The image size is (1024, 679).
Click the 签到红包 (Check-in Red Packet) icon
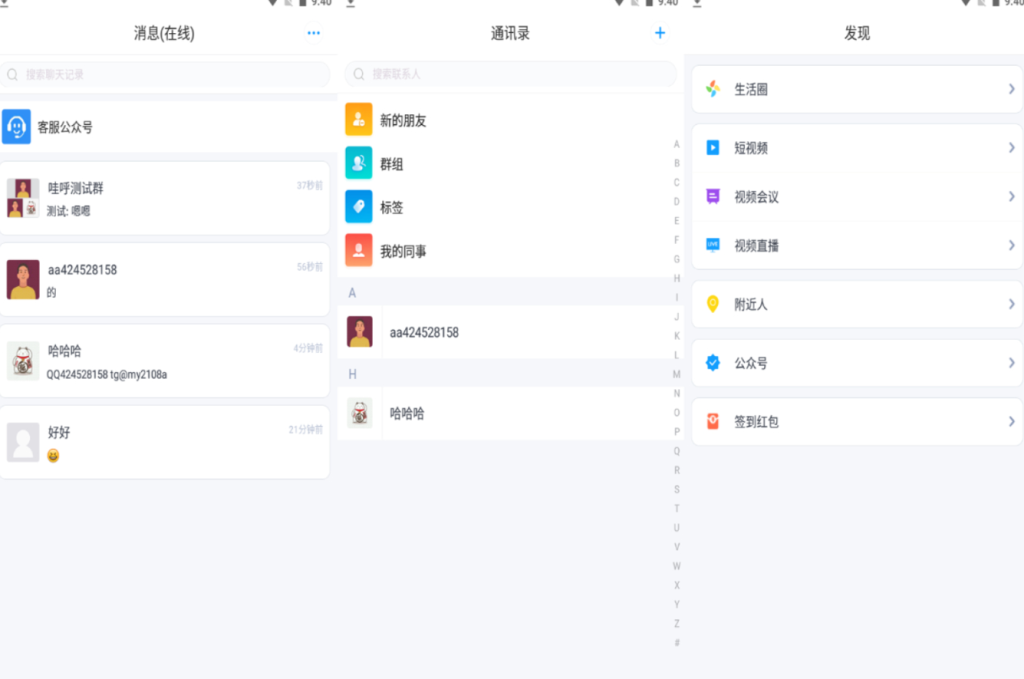(x=712, y=422)
